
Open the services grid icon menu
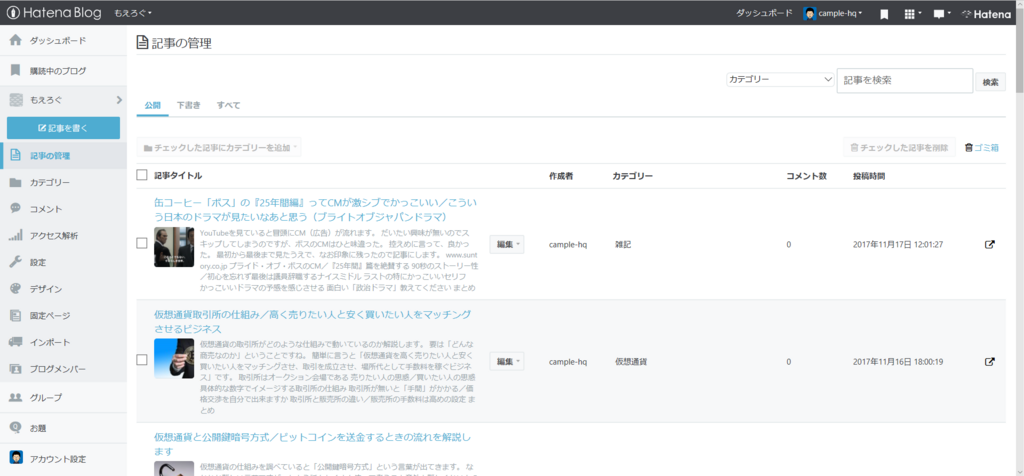pyautogui.click(x=910, y=13)
